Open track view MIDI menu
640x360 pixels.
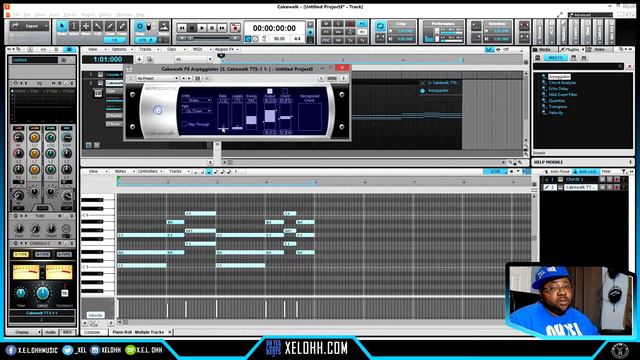pyautogui.click(x=198, y=49)
